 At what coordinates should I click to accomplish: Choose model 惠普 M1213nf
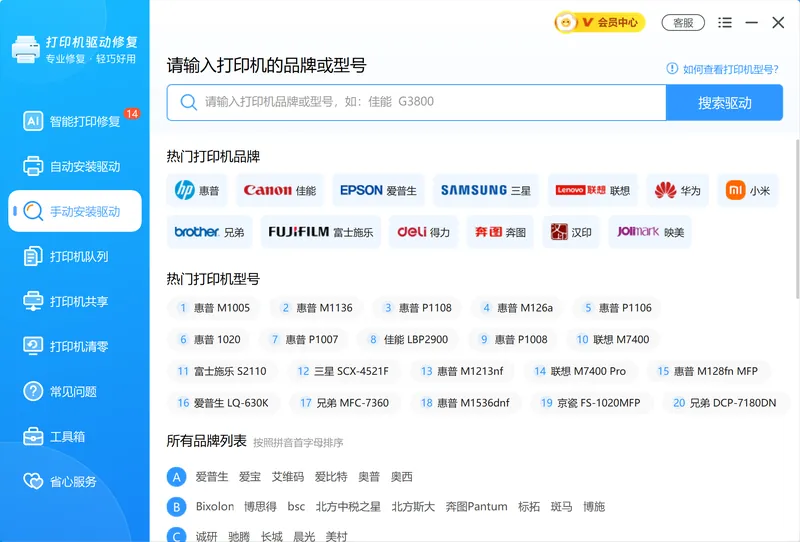[x=462, y=371]
